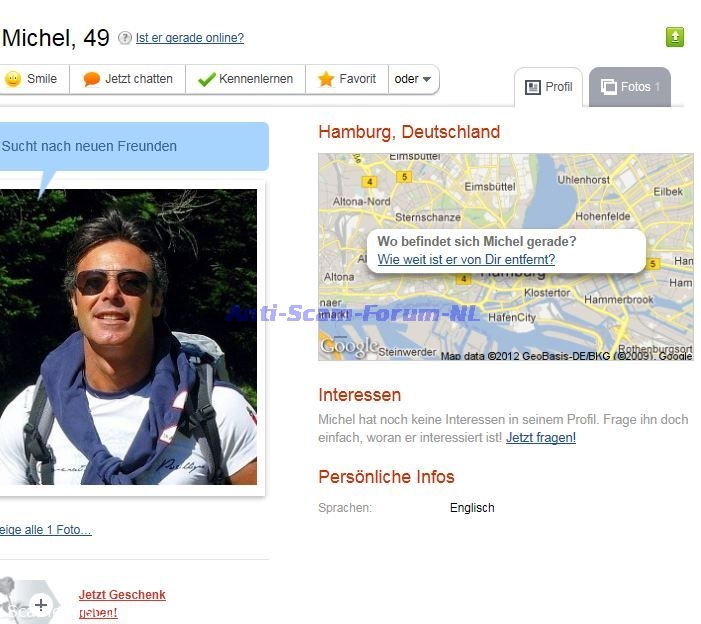Expand the oder dropdown arrow
This screenshot has width=701, height=624.
click(427, 79)
